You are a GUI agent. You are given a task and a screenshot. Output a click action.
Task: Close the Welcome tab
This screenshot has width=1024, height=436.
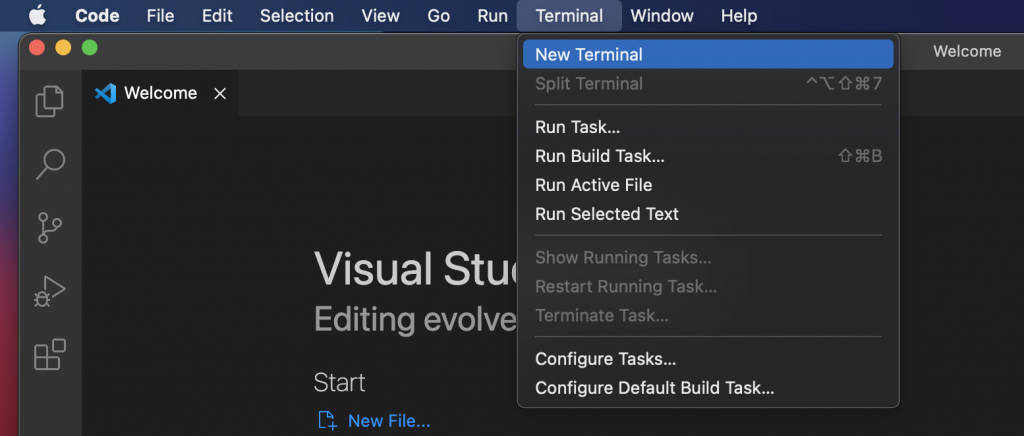[220, 94]
